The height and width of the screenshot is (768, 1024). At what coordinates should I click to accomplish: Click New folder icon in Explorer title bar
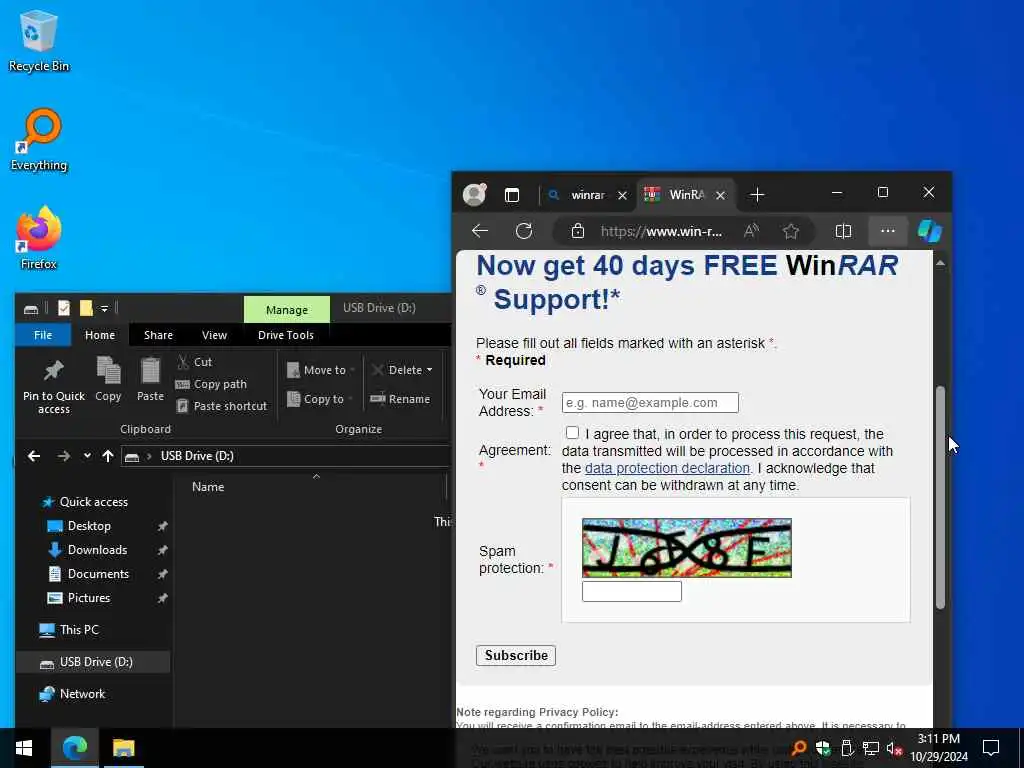(86, 308)
